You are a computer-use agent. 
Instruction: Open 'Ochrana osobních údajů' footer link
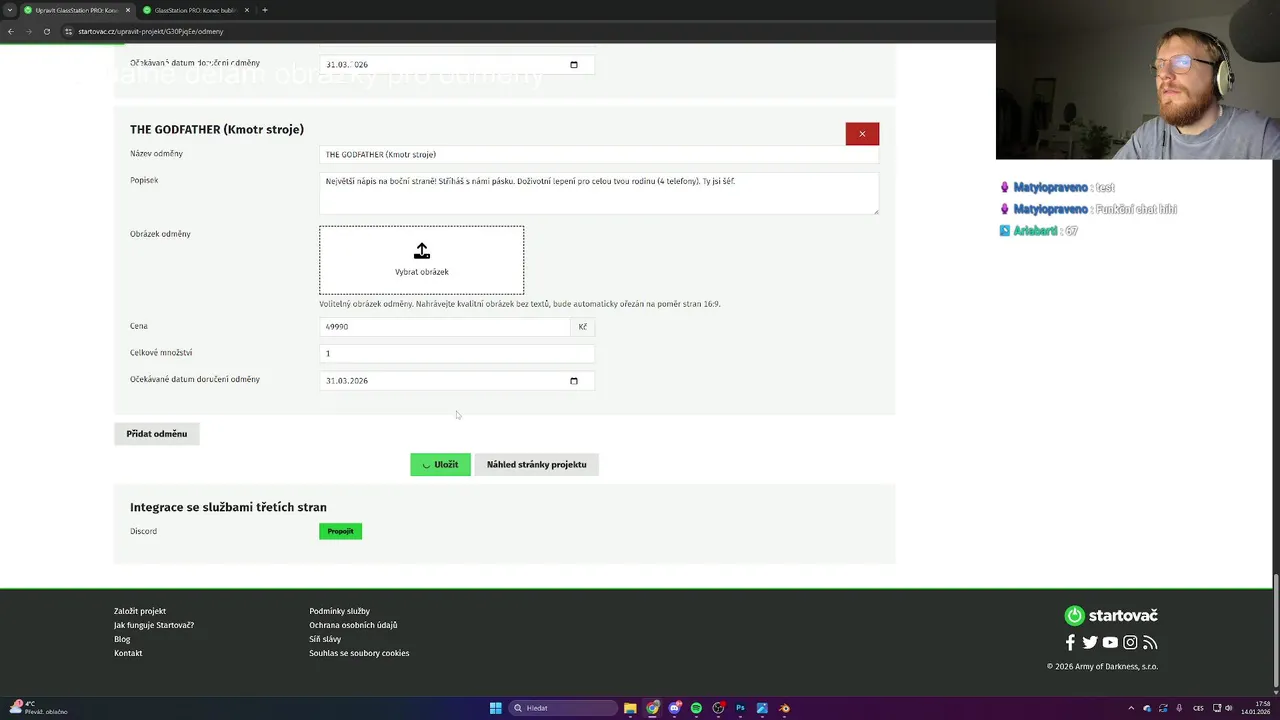click(353, 625)
